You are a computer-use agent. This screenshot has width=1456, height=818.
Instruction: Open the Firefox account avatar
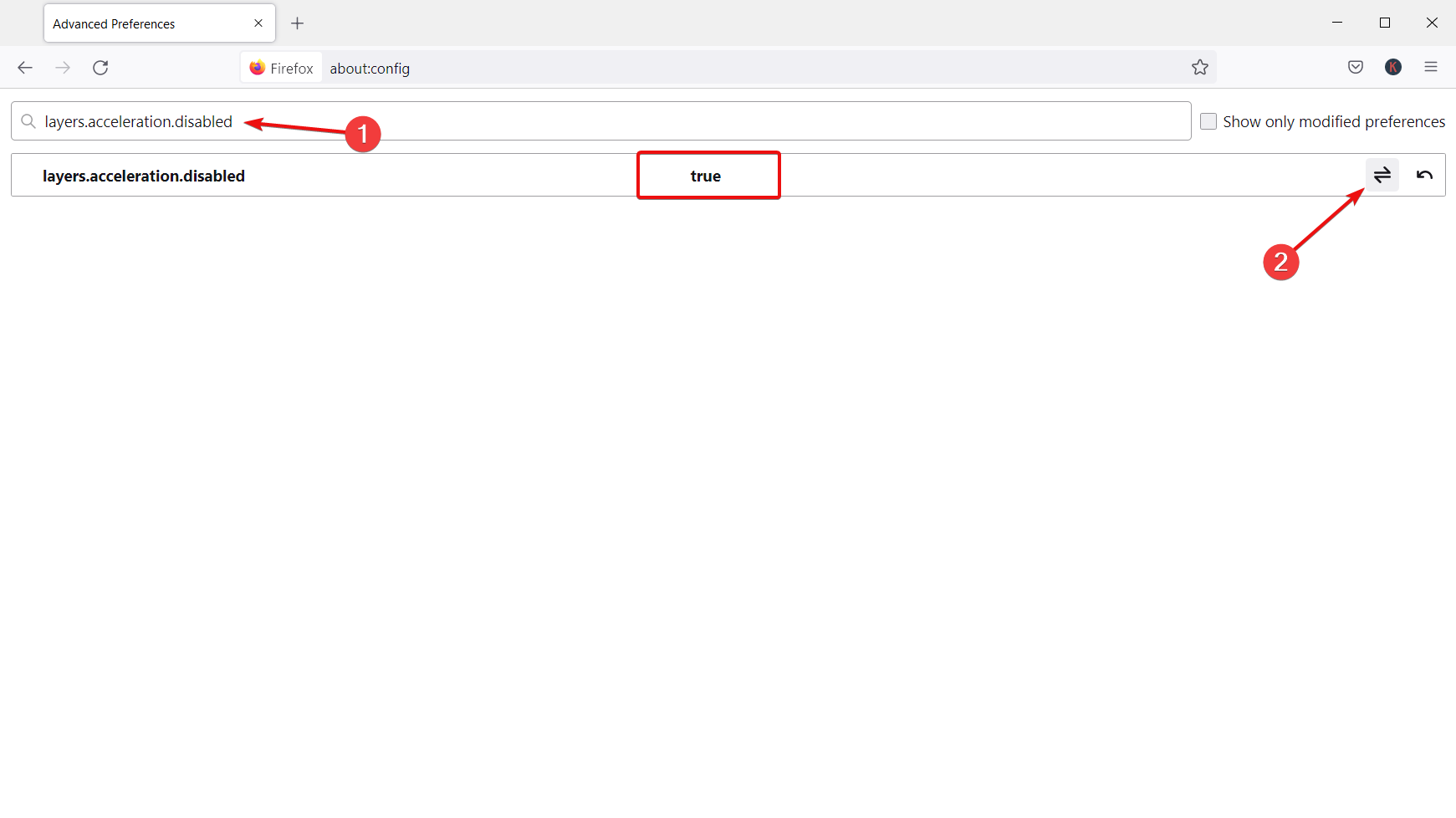(x=1393, y=68)
